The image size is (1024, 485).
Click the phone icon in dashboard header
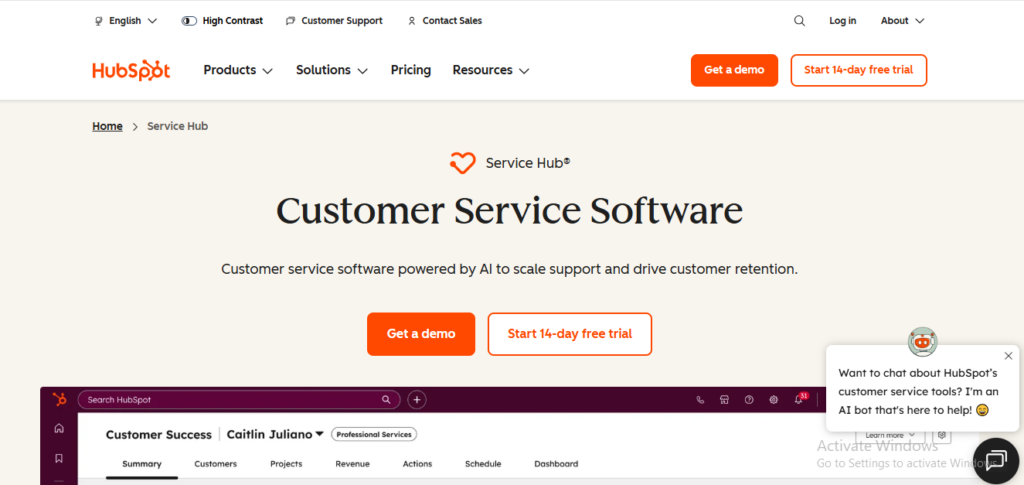pos(700,399)
